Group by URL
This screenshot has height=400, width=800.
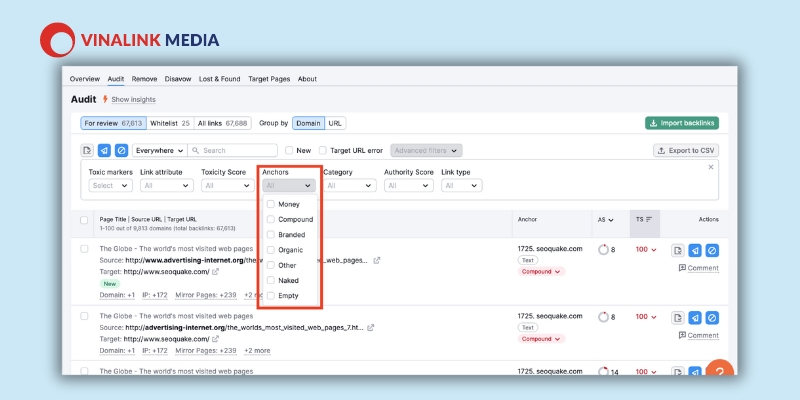point(335,123)
